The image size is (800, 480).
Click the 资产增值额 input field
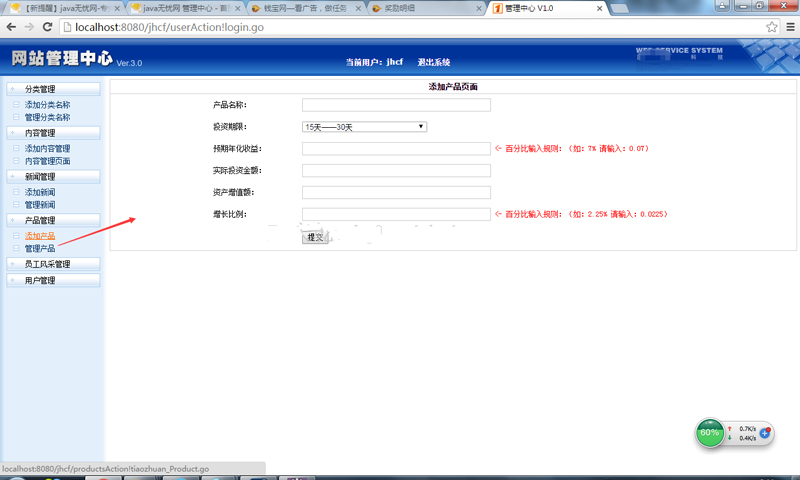coord(396,192)
